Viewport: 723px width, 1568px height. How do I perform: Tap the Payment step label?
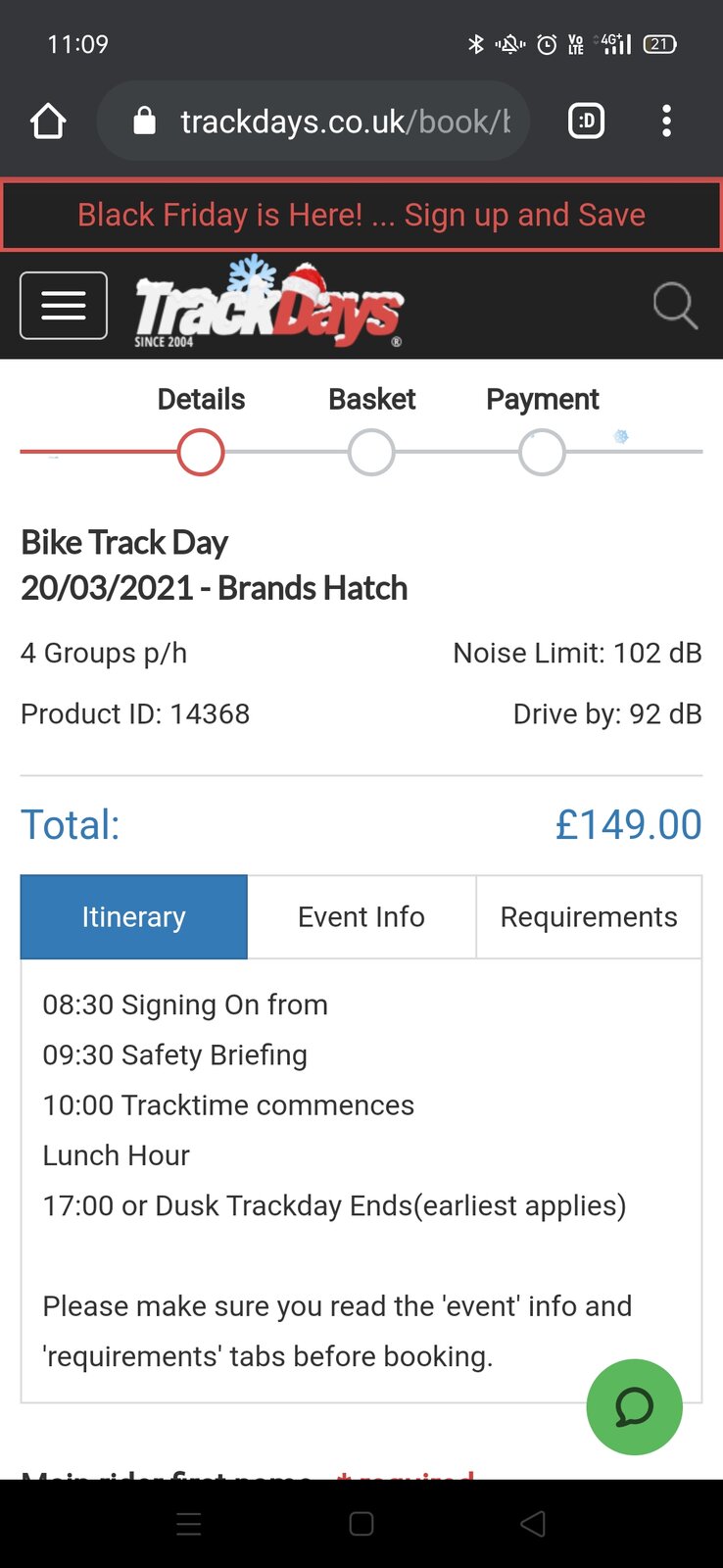542,400
